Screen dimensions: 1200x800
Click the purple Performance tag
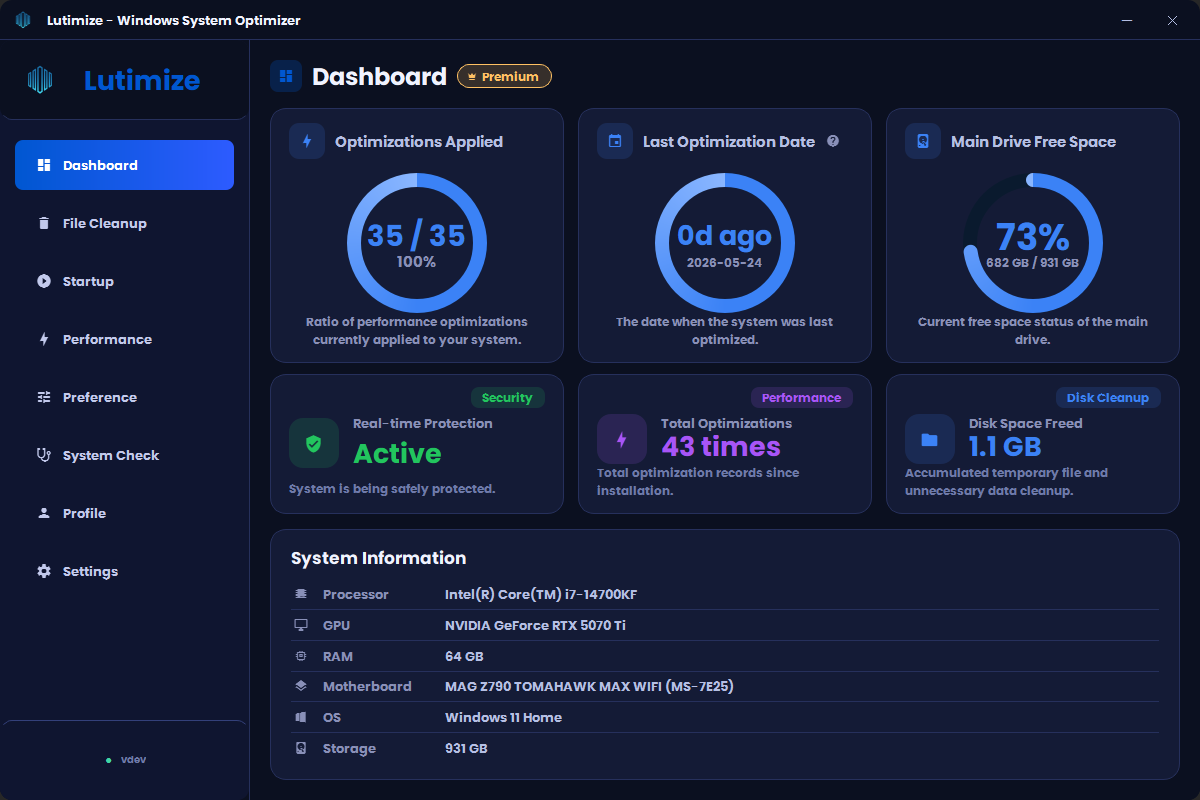point(802,397)
